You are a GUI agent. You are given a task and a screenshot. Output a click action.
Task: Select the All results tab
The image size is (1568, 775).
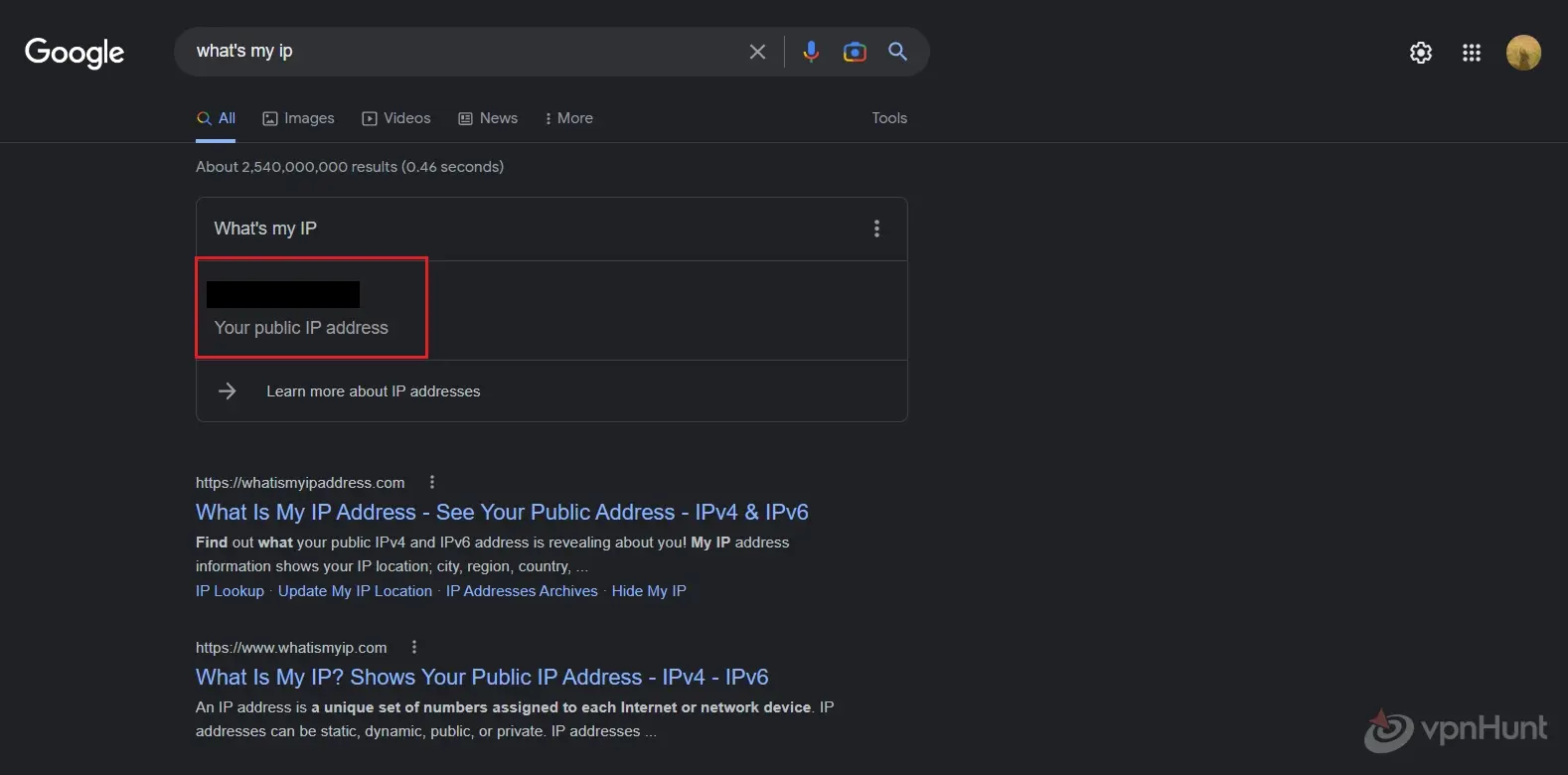point(216,118)
